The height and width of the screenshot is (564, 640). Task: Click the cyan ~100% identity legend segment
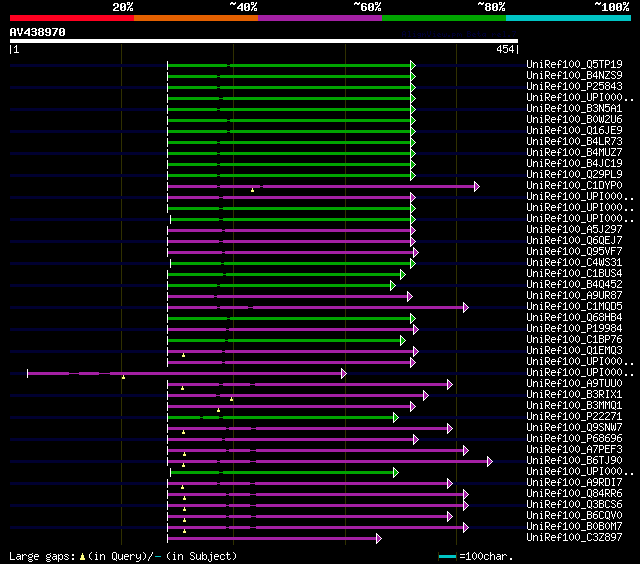pyautogui.click(x=568, y=18)
